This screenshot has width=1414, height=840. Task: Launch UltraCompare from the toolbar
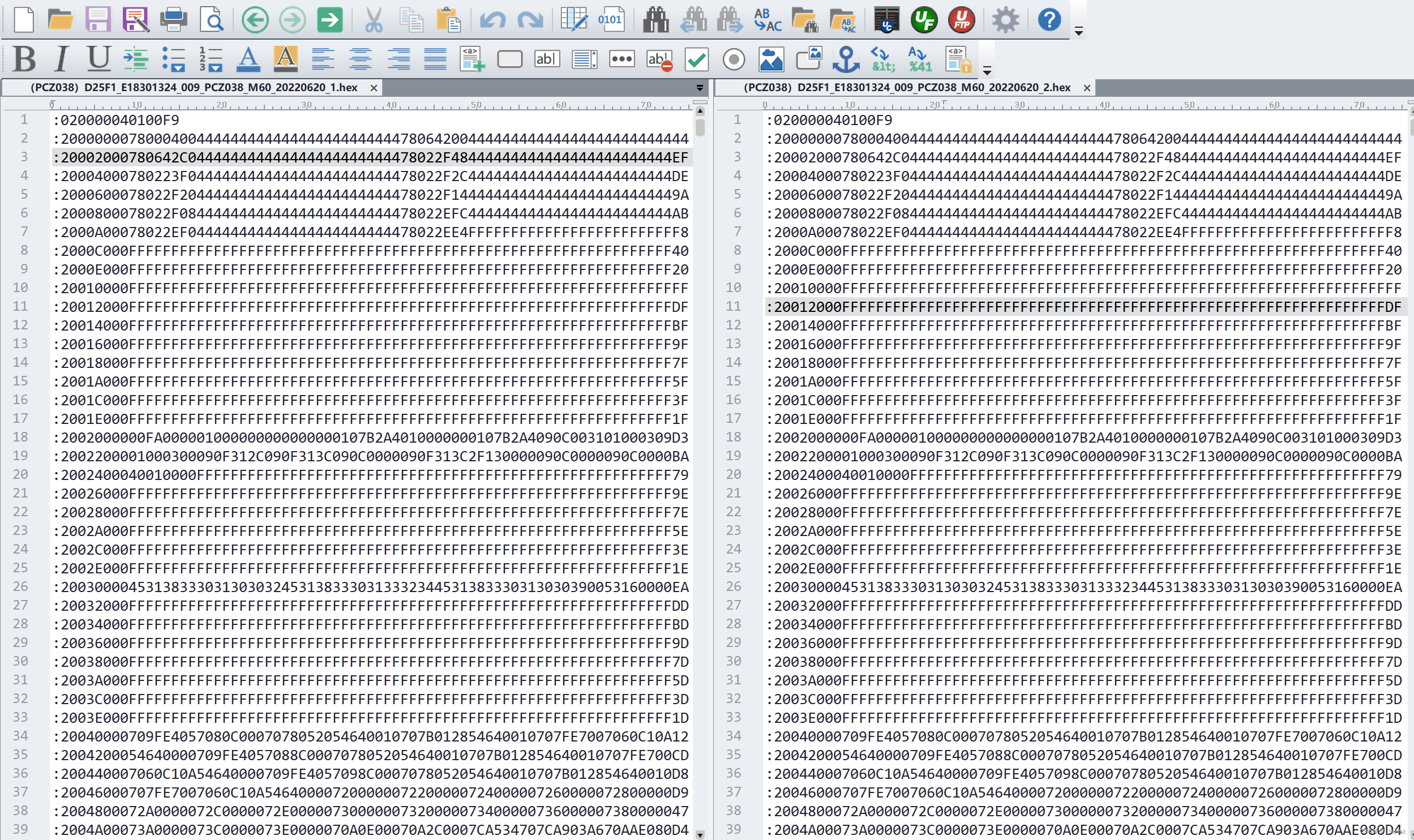[x=886, y=20]
